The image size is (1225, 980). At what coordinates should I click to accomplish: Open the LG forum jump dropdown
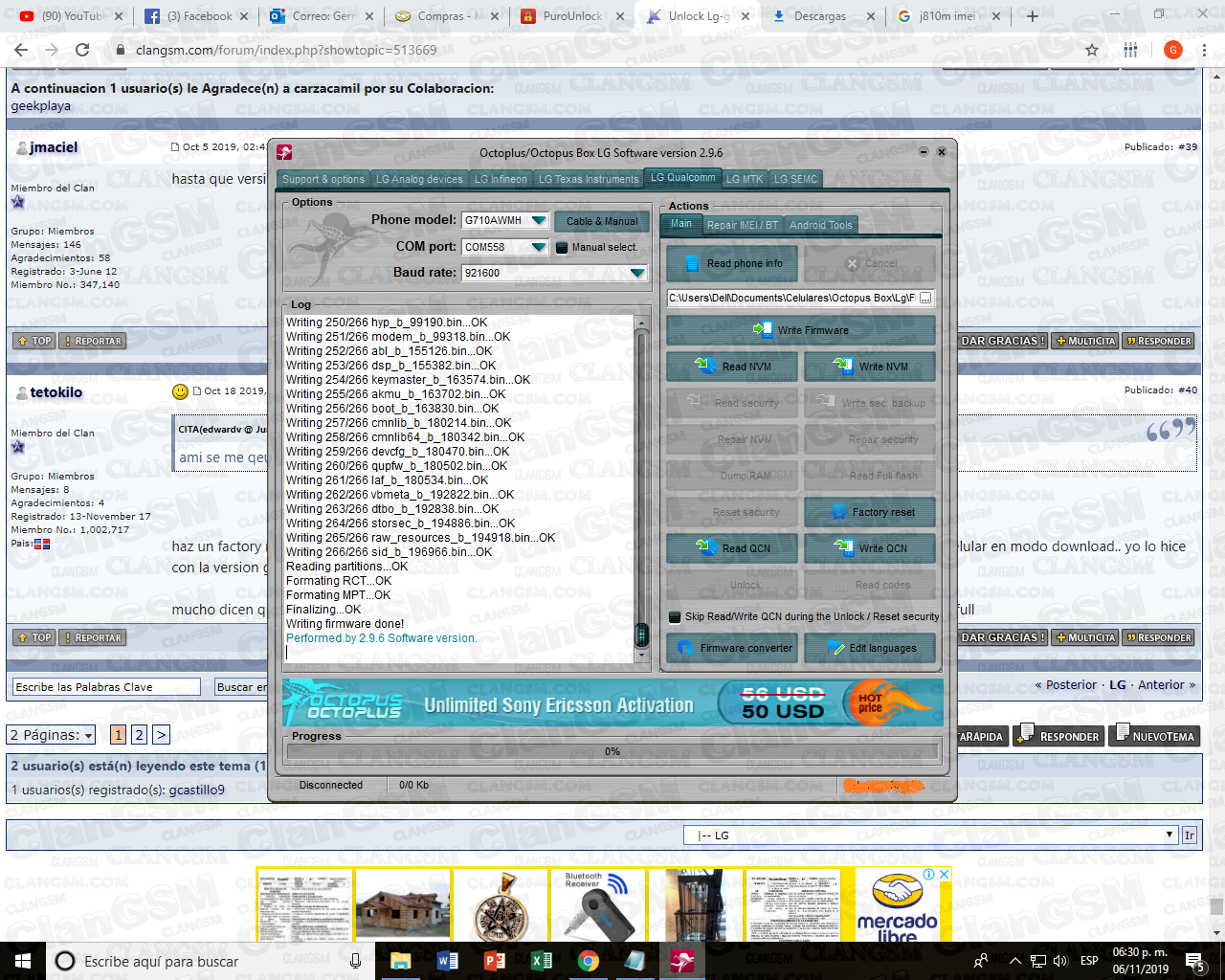click(x=930, y=835)
